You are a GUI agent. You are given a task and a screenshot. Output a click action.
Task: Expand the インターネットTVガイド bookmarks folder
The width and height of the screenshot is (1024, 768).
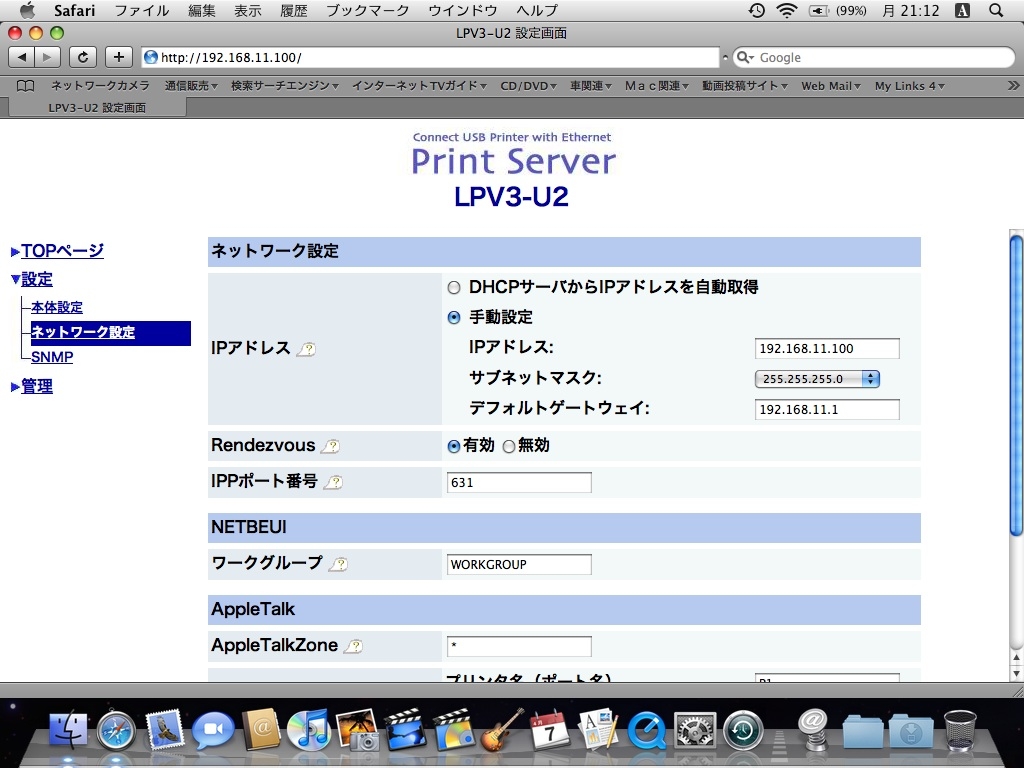pyautogui.click(x=419, y=86)
